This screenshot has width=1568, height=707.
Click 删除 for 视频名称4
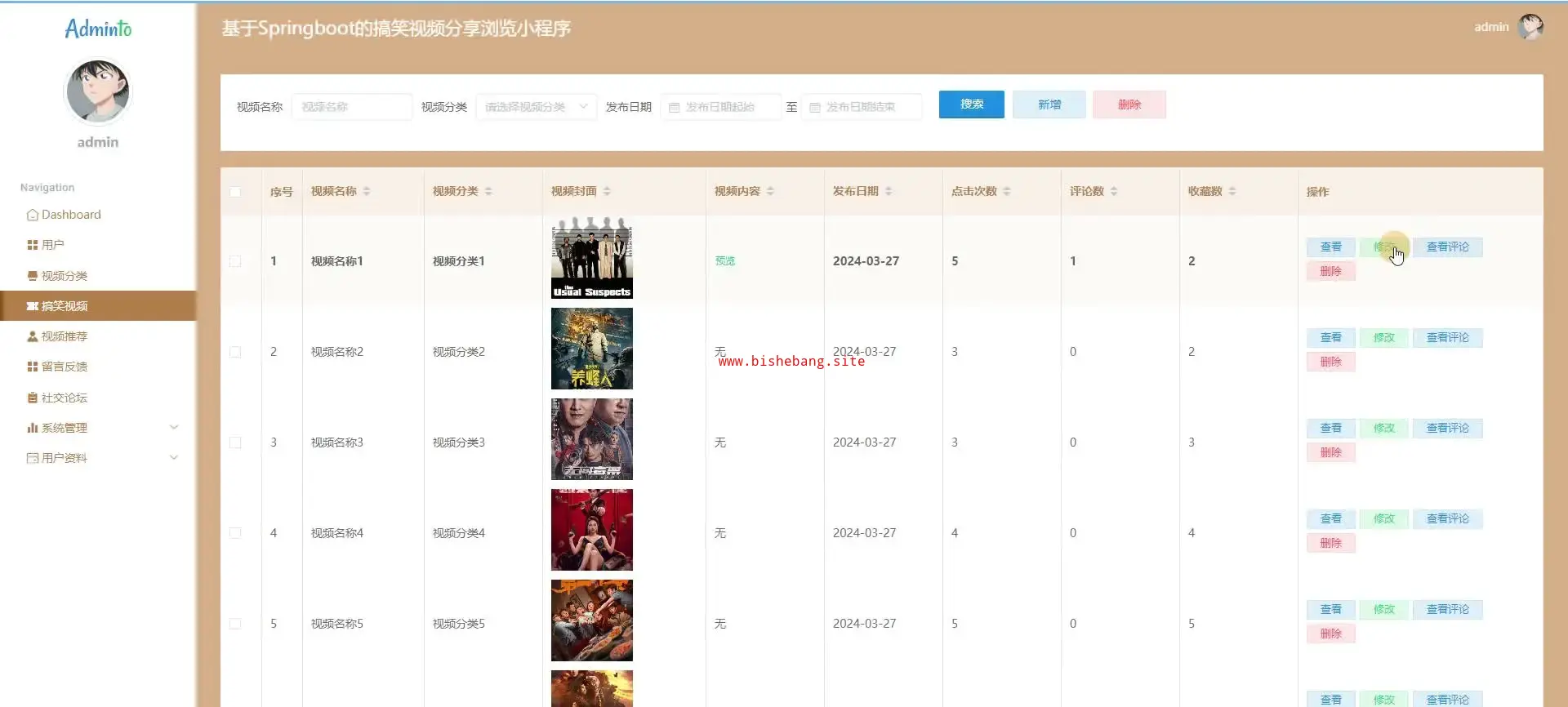coord(1331,543)
